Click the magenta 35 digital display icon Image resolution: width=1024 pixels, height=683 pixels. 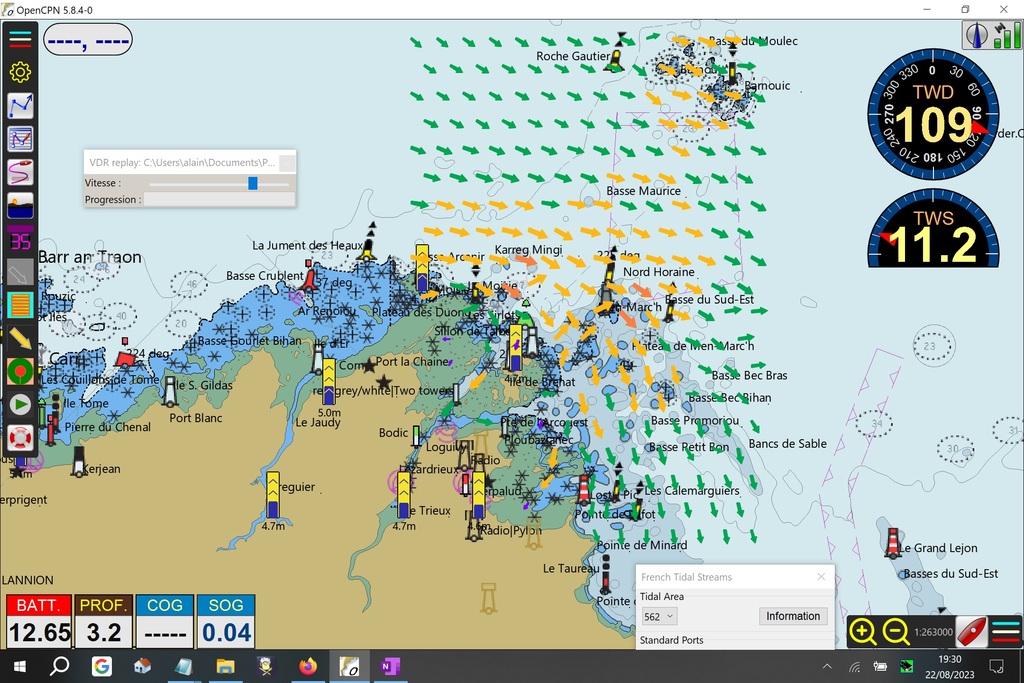[x=20, y=240]
